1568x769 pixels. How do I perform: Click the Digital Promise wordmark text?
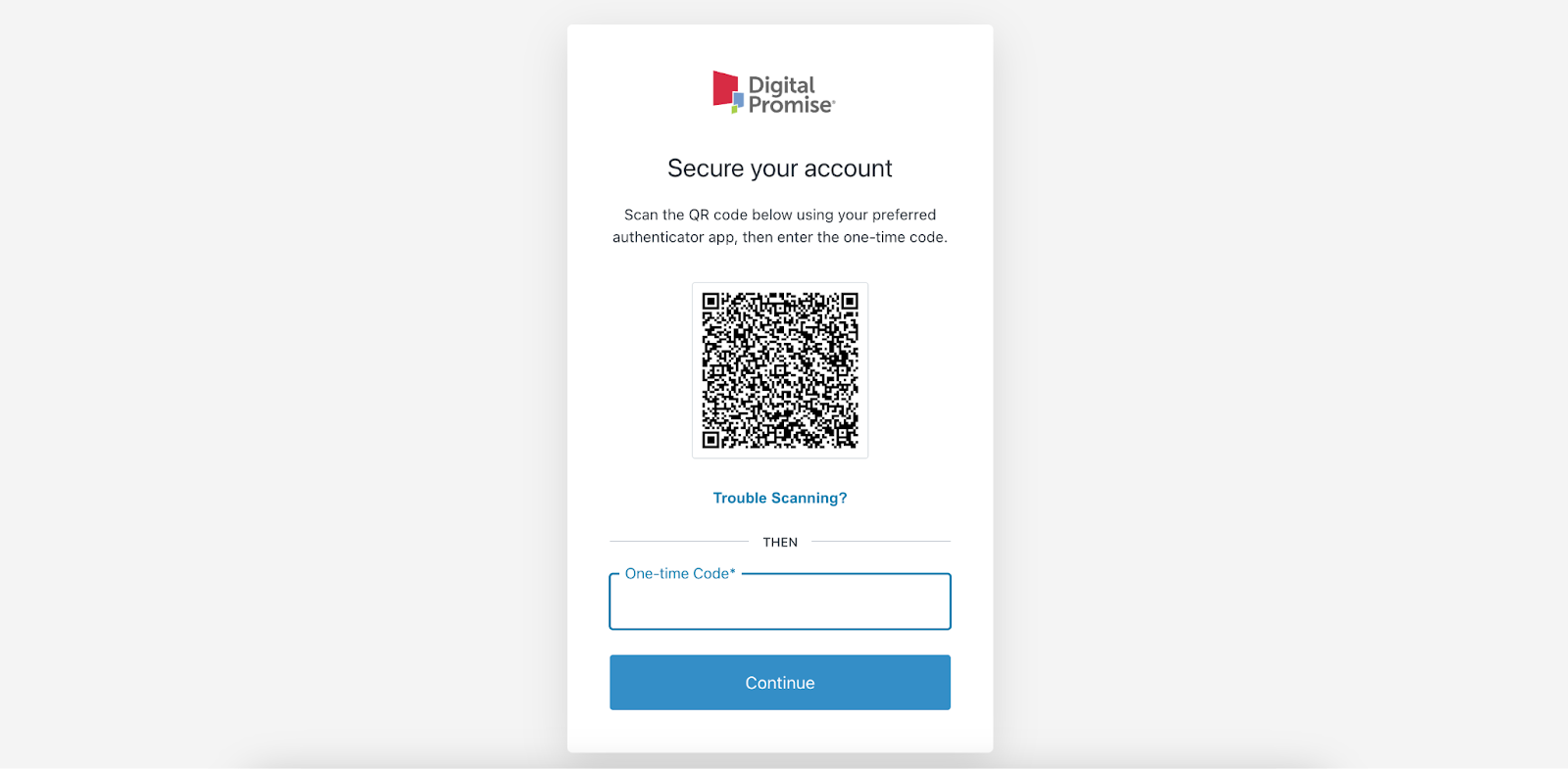click(x=792, y=95)
